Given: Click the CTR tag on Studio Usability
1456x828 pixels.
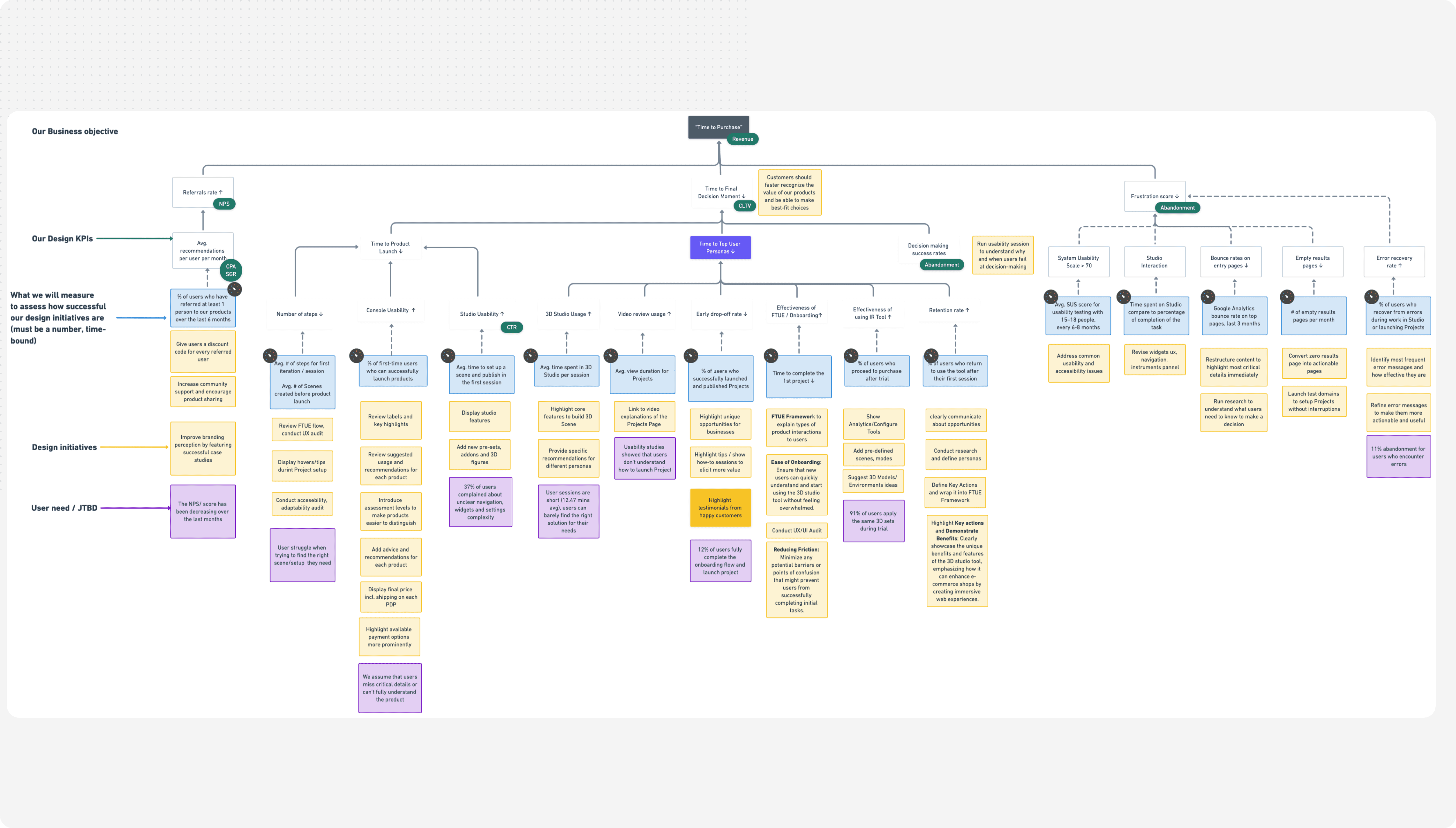Looking at the screenshot, I should coord(512,328).
